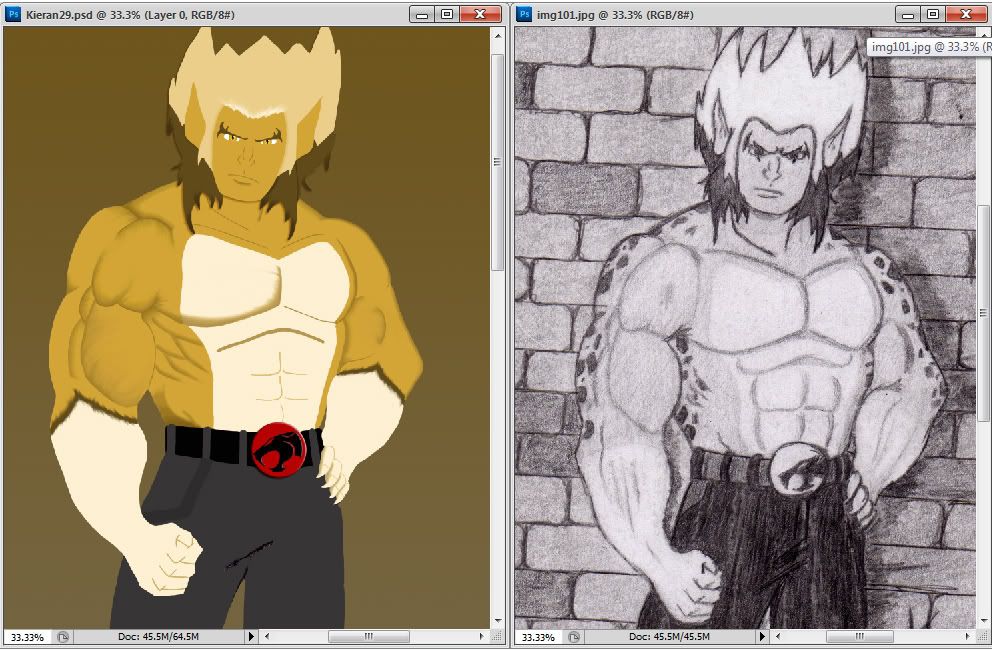Close the img101.jpg document window
The width and height of the screenshot is (992, 651).
[966, 14]
